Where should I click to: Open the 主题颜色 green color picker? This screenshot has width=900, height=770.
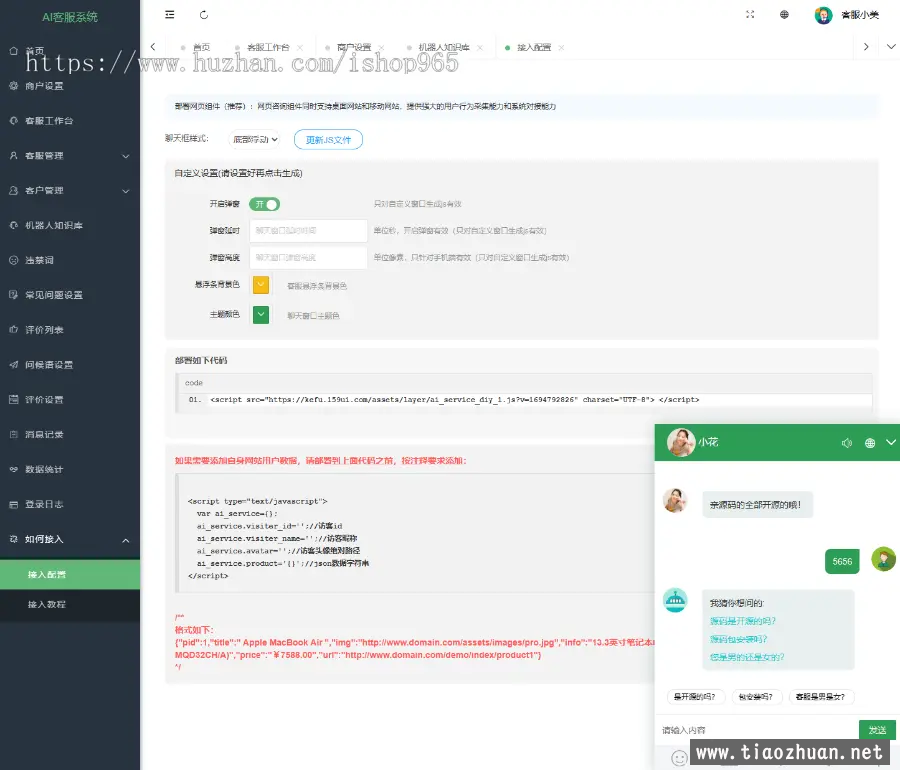click(261, 314)
